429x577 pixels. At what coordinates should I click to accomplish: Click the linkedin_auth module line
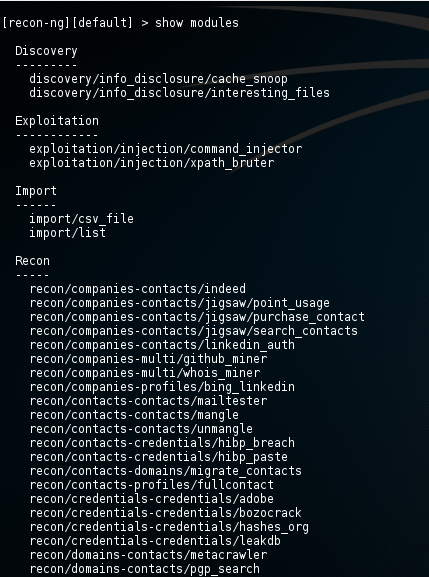point(162,344)
